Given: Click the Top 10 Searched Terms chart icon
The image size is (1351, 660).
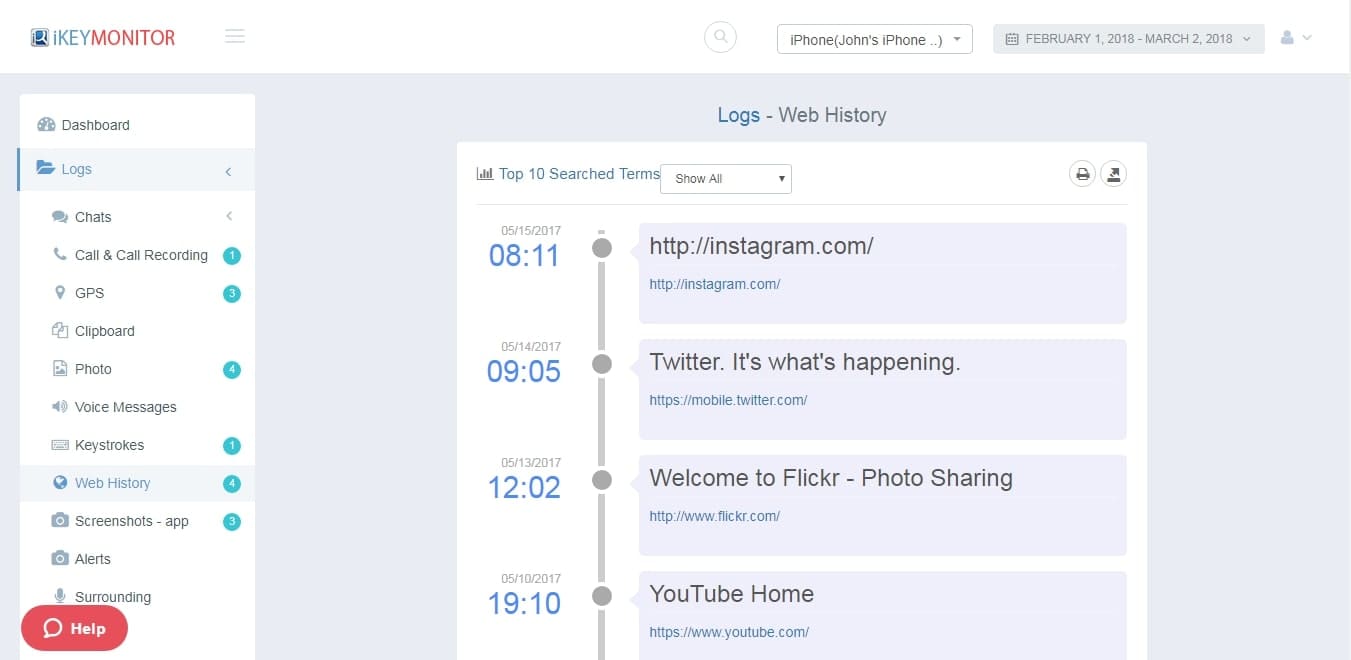Looking at the screenshot, I should 485,174.
